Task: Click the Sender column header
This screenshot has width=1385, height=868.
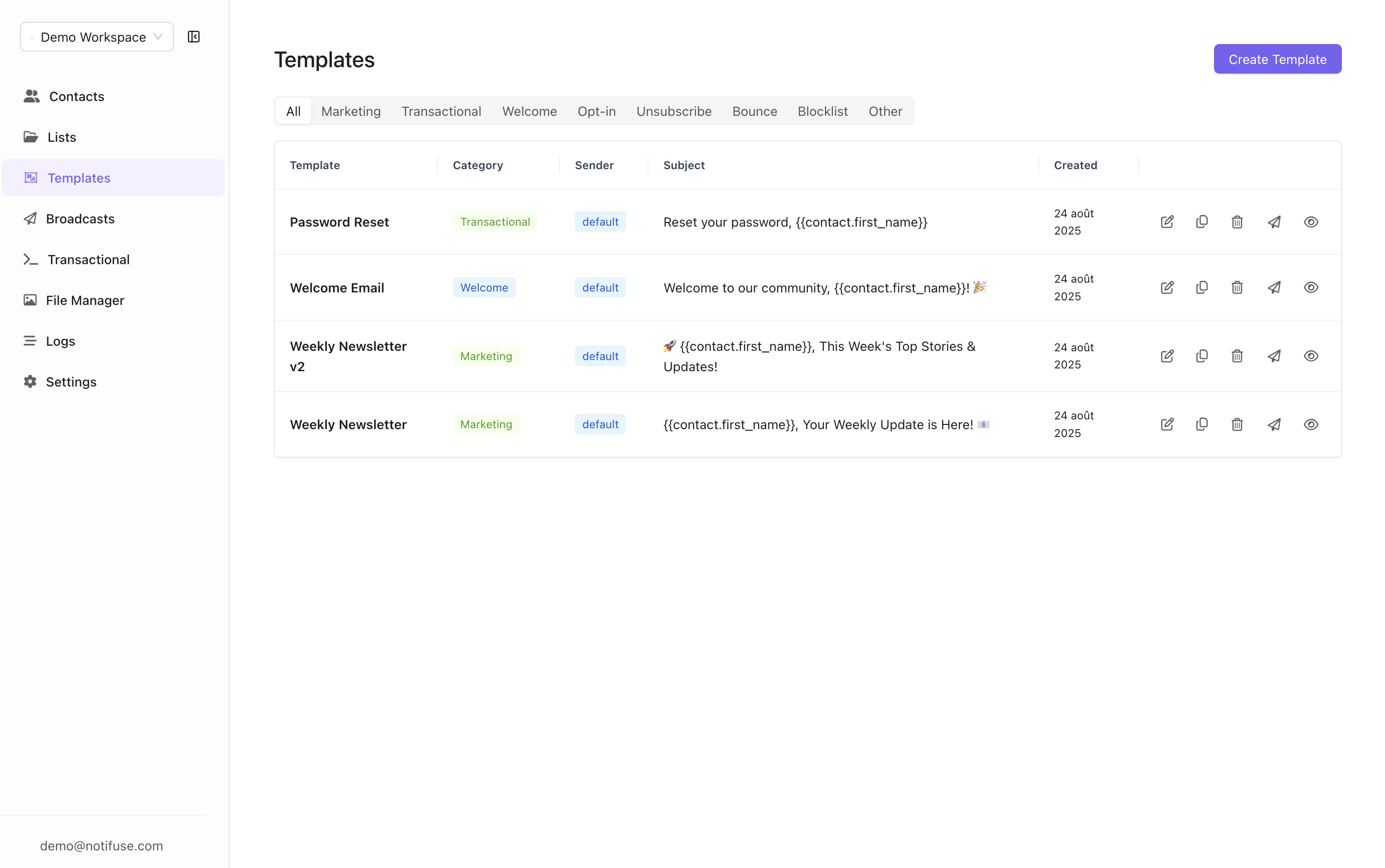Action: [594, 165]
